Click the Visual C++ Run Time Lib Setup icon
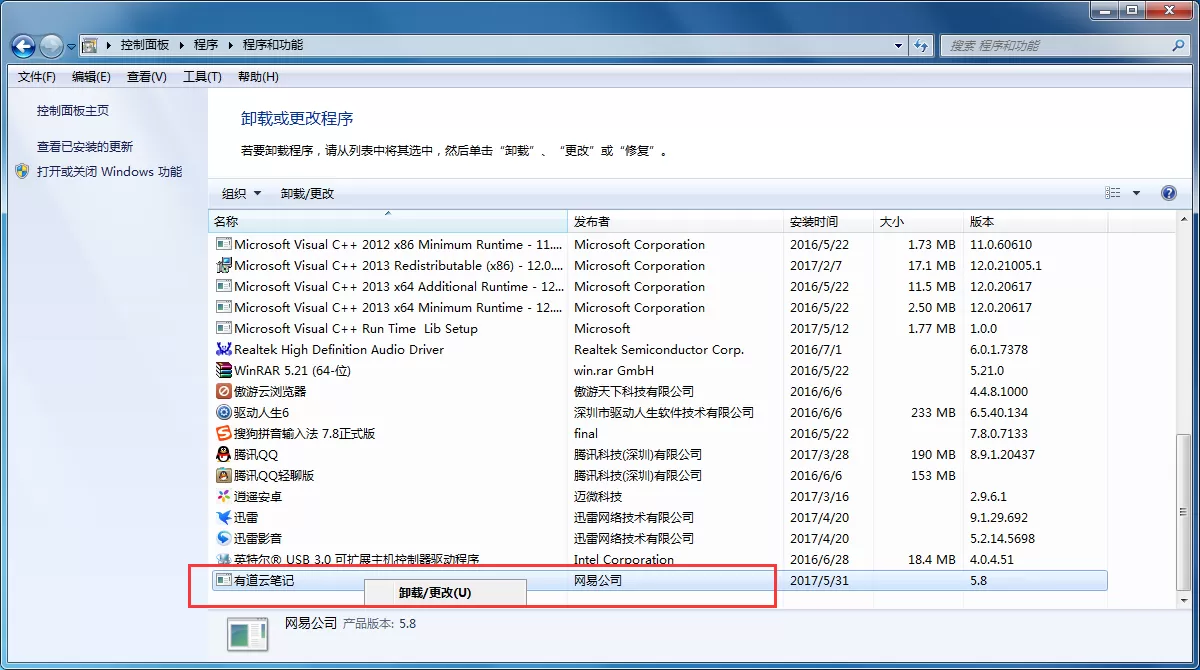 (x=224, y=328)
